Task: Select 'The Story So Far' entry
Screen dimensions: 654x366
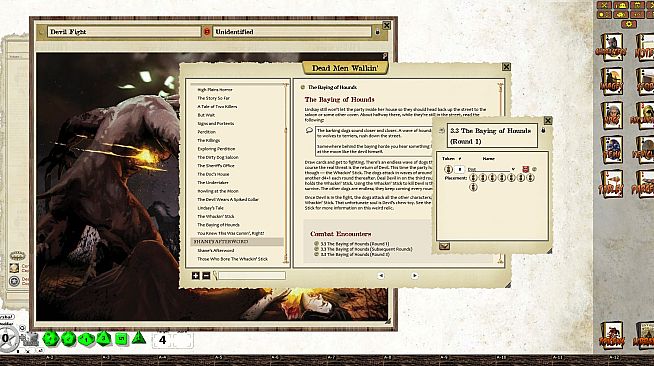Action: coord(213,98)
